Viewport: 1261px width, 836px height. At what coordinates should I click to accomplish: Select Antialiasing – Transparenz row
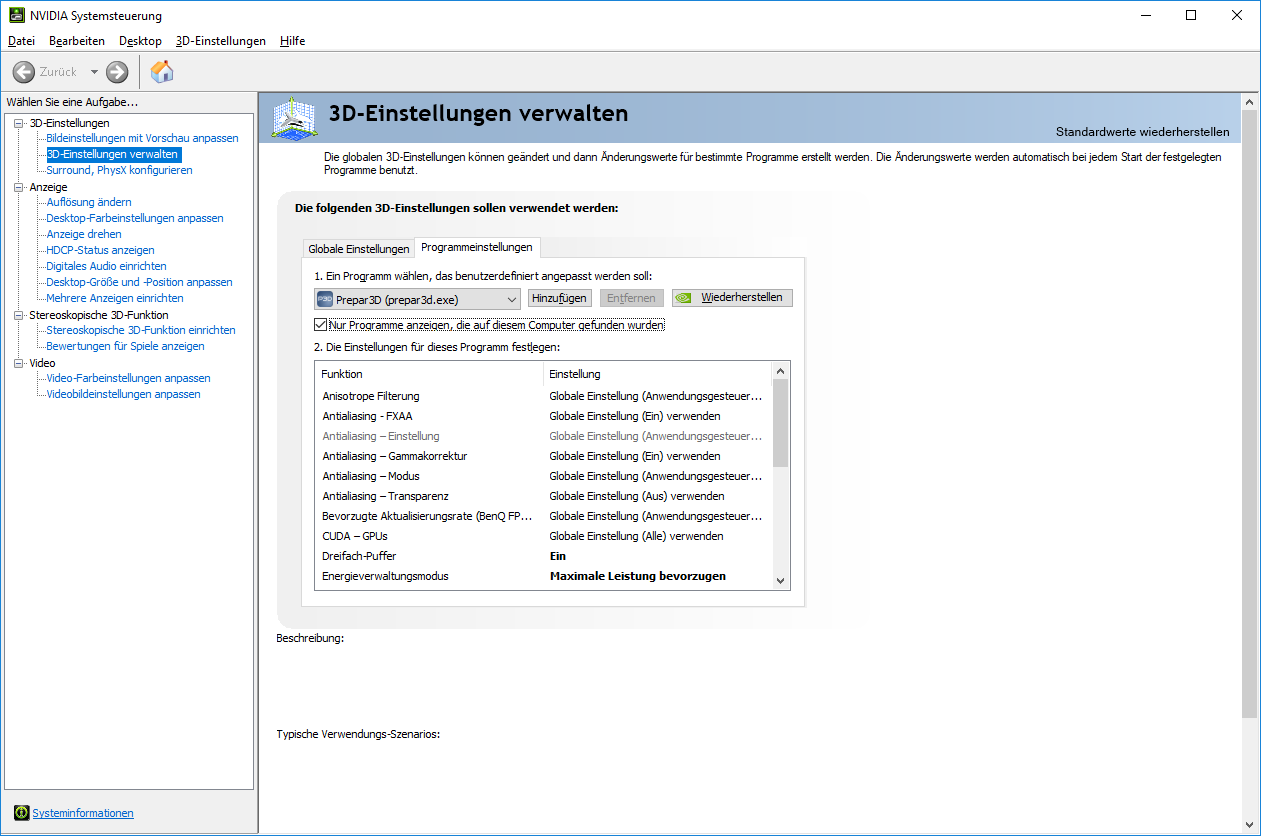point(543,496)
